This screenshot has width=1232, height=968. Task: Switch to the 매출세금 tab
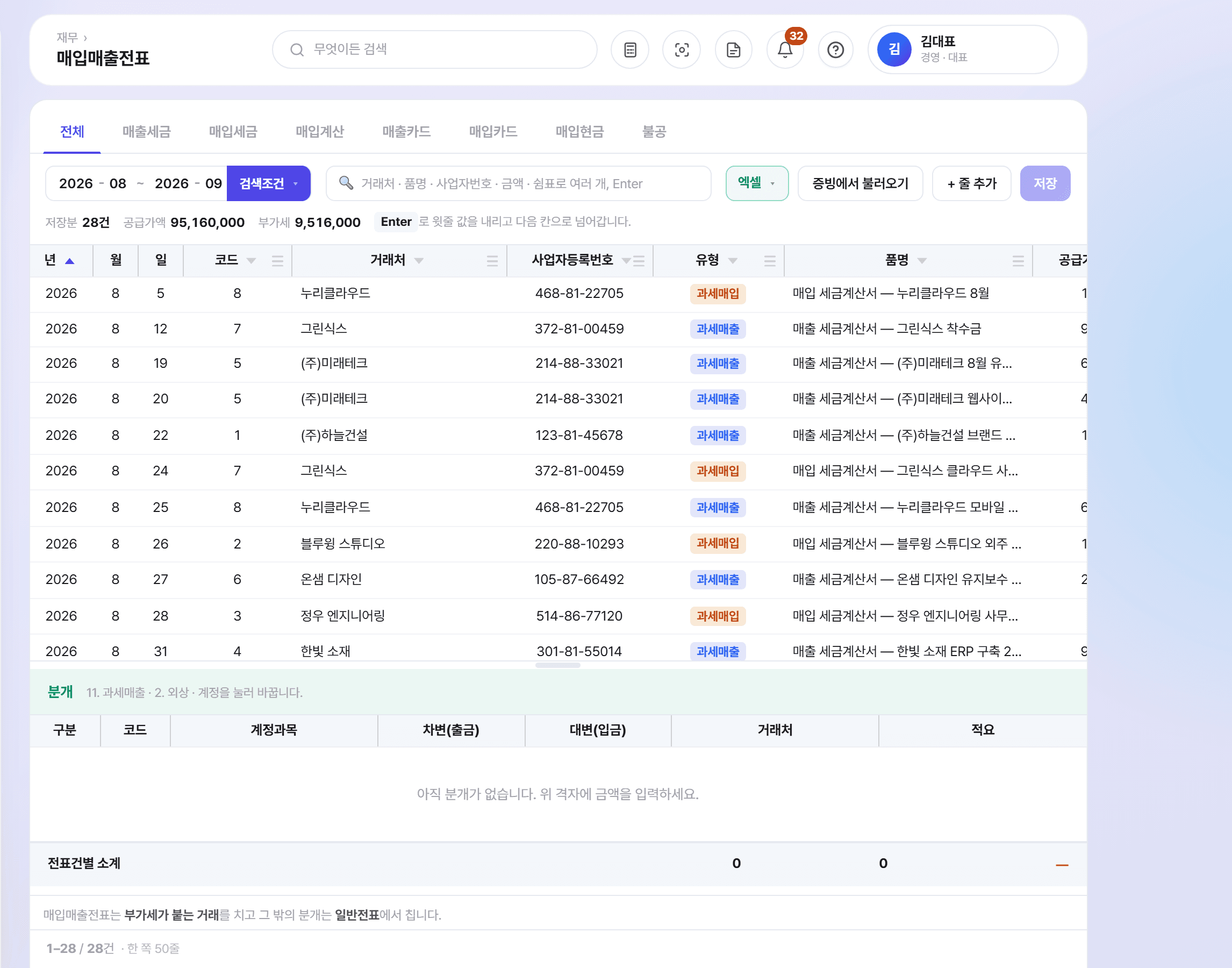[x=146, y=131]
